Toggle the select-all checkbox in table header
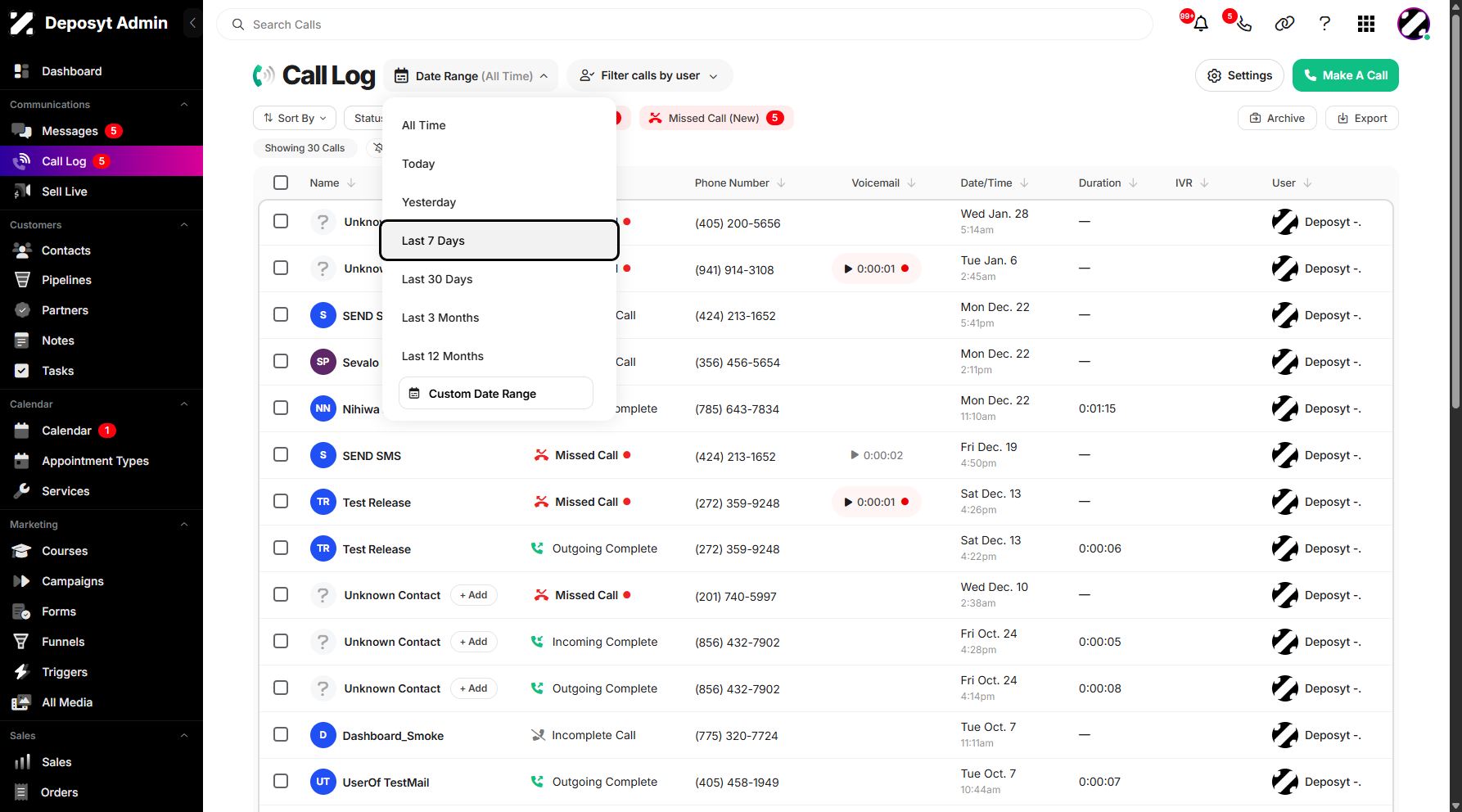 (281, 183)
